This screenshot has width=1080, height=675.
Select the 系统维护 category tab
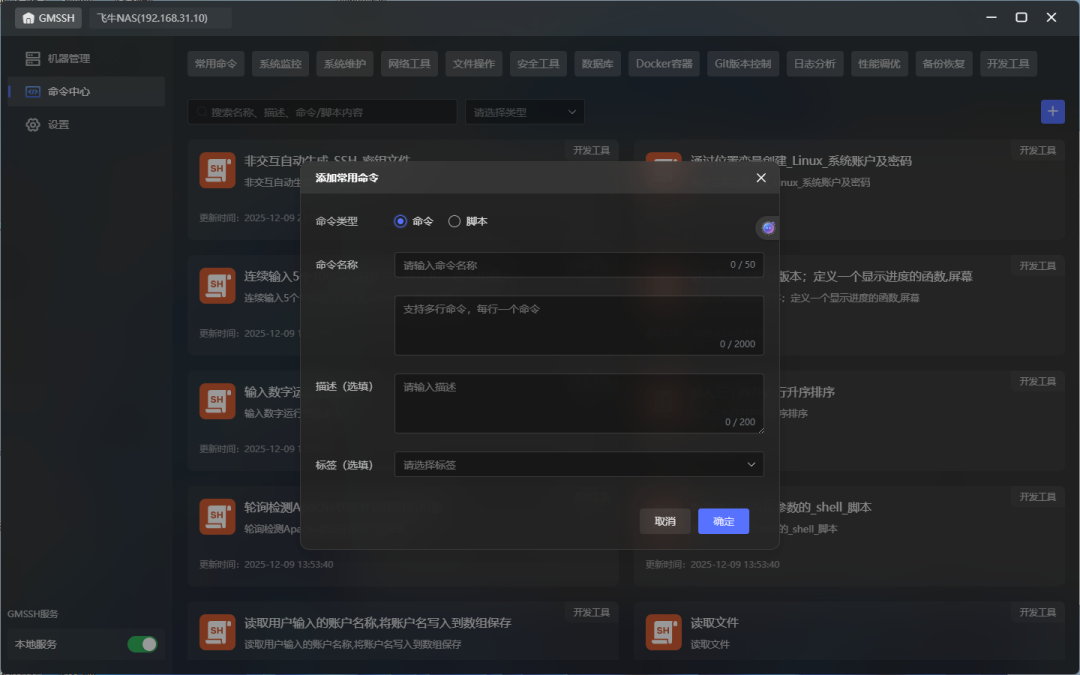tap(344, 63)
